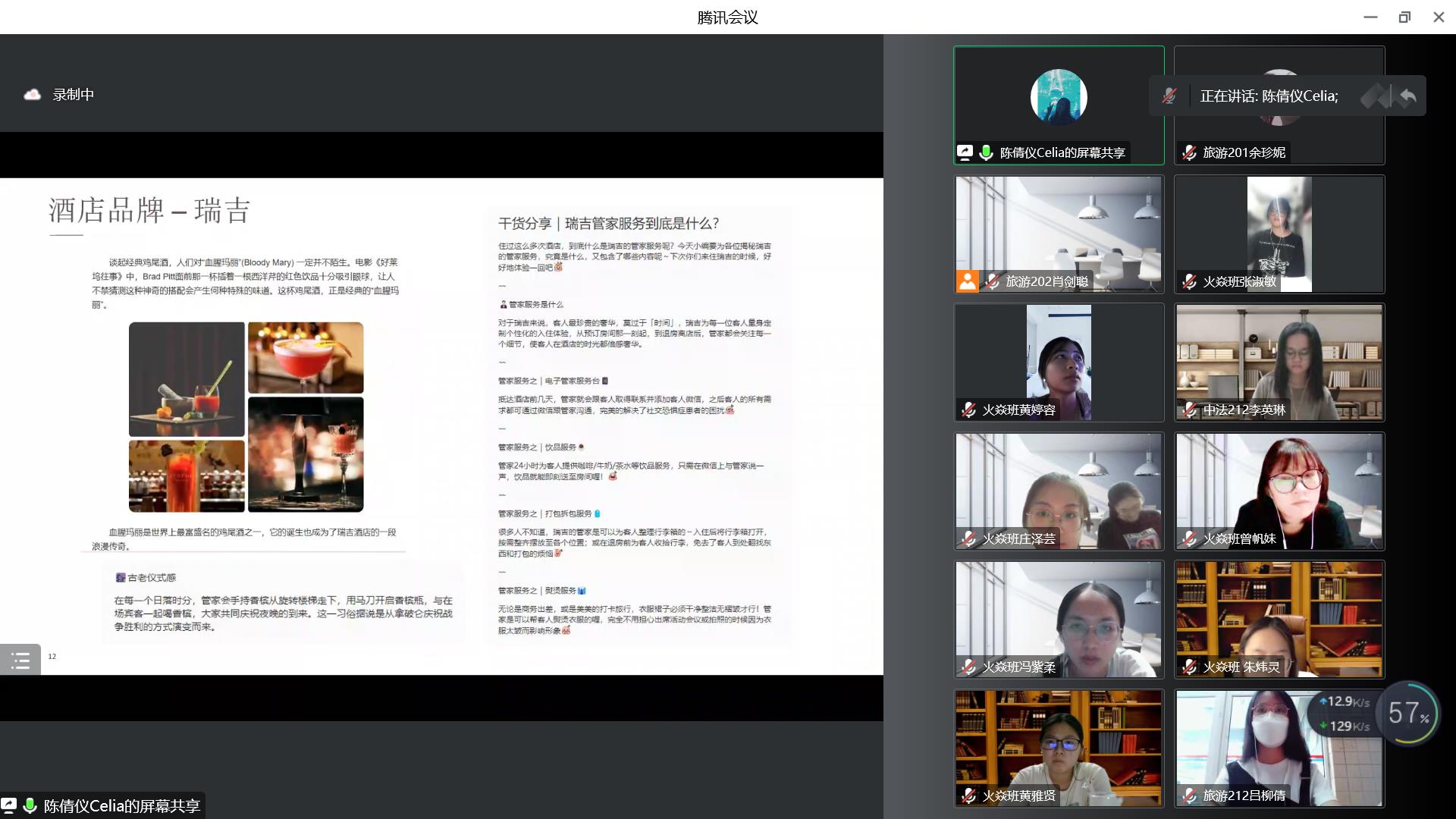Click the 12.9K/s upload speed readout
Viewport: 1456px width, 819px height.
[1345, 701]
